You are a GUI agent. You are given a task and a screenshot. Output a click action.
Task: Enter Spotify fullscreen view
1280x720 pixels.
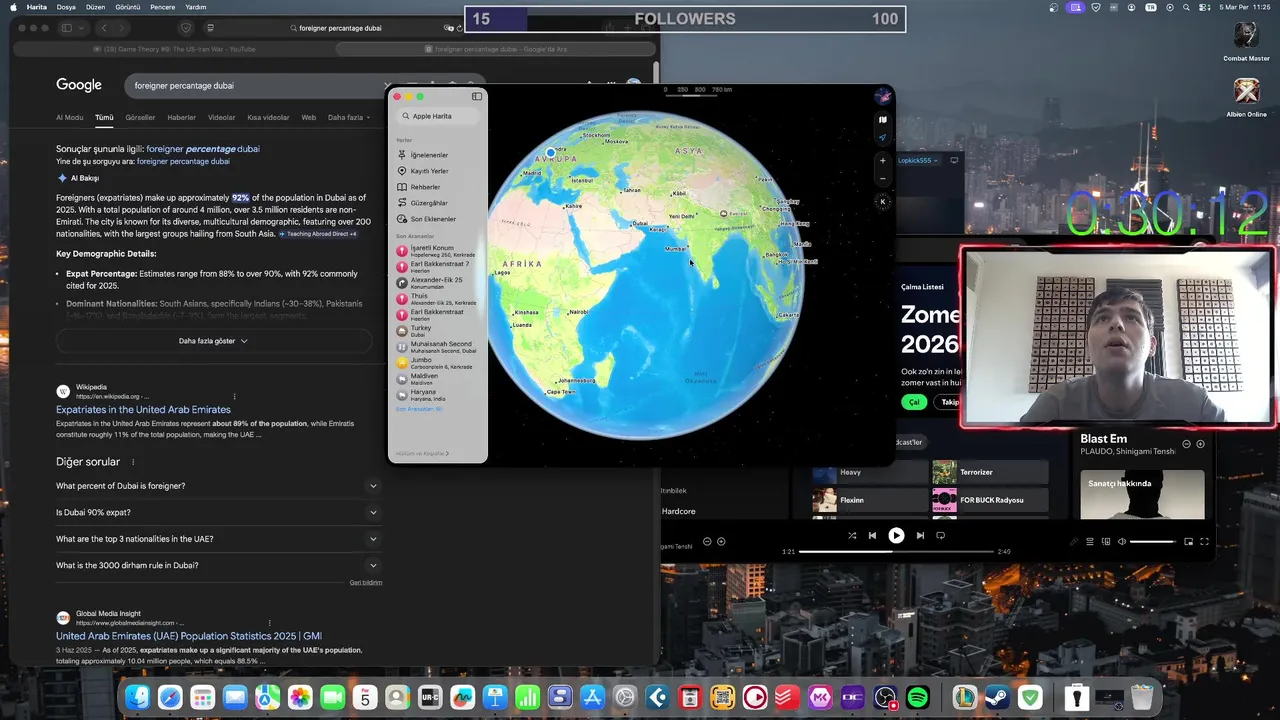(x=1204, y=541)
